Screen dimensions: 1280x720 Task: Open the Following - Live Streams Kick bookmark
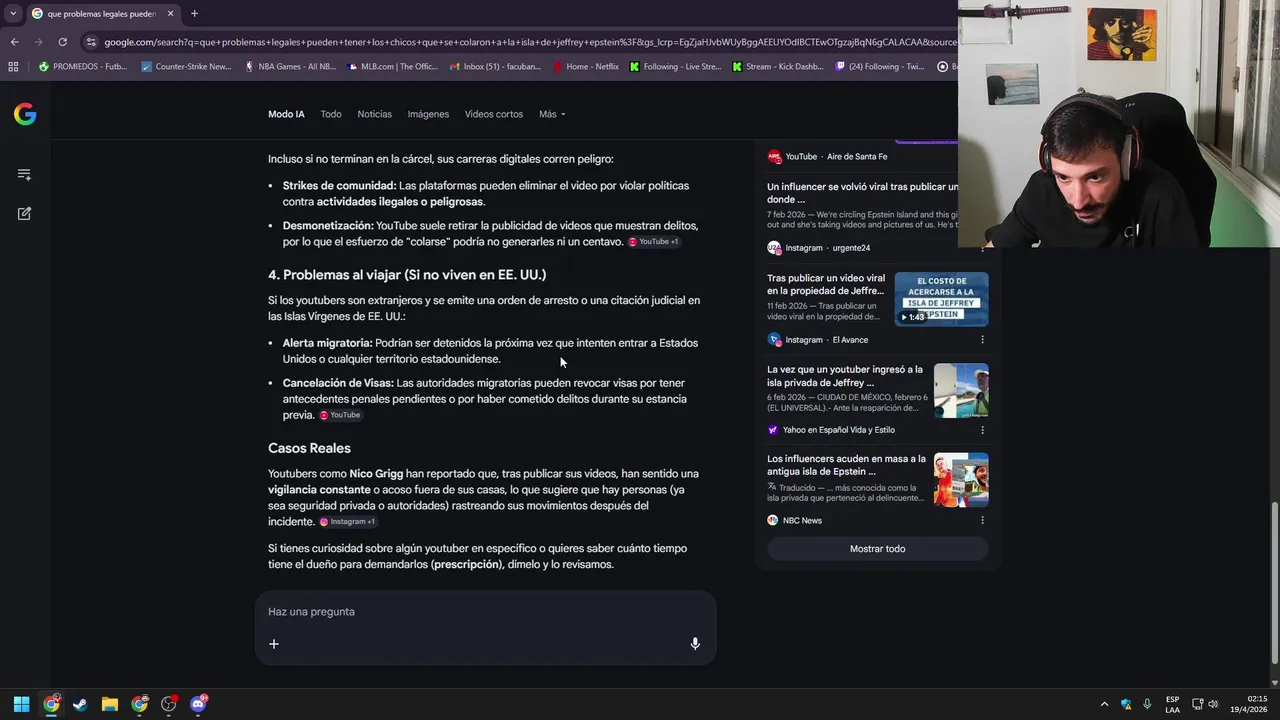tap(675, 67)
